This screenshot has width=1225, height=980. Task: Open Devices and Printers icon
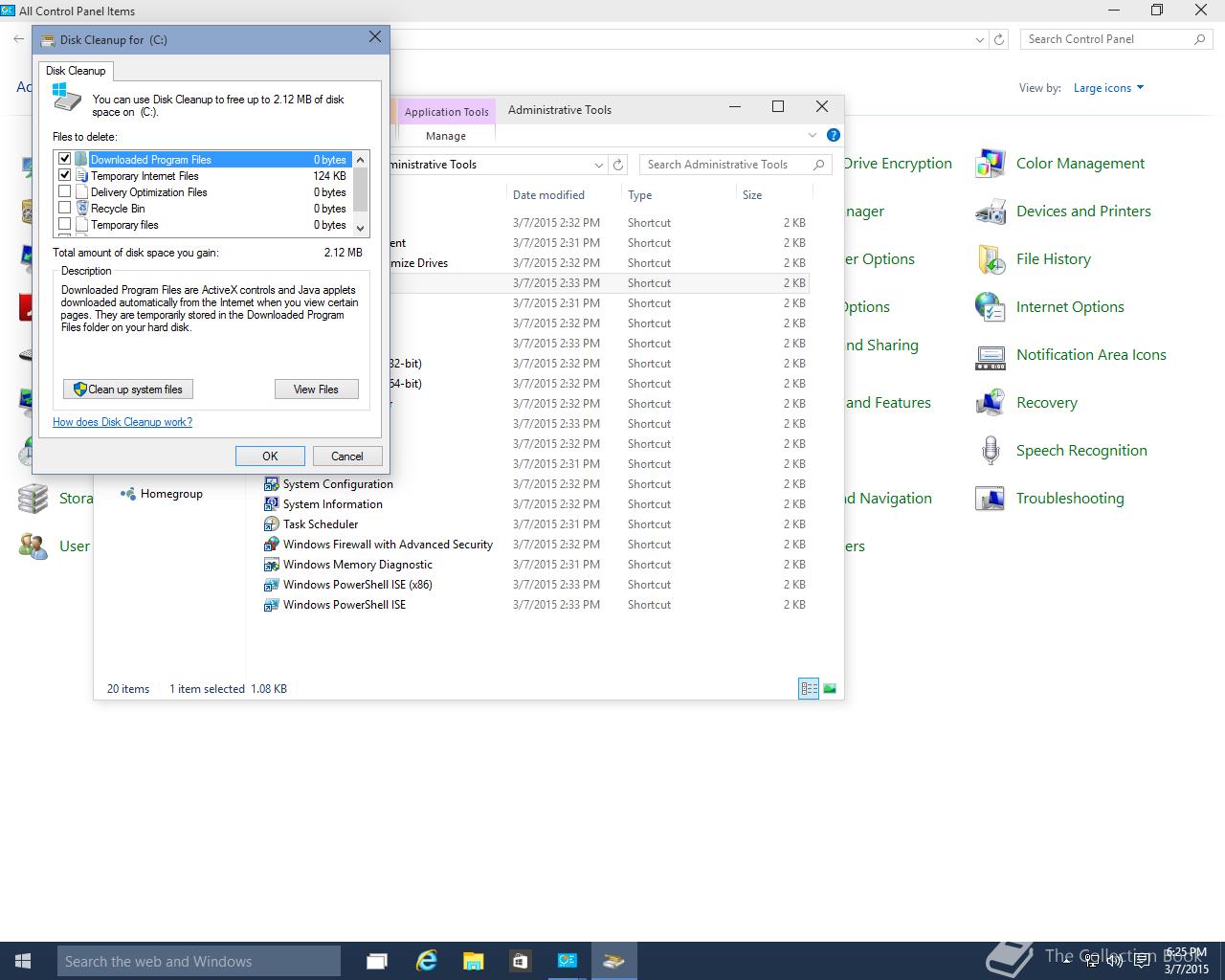(x=991, y=212)
